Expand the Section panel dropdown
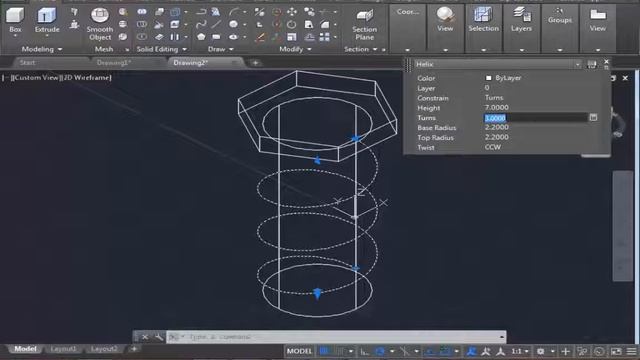This screenshot has height=360, width=640. [375, 49]
